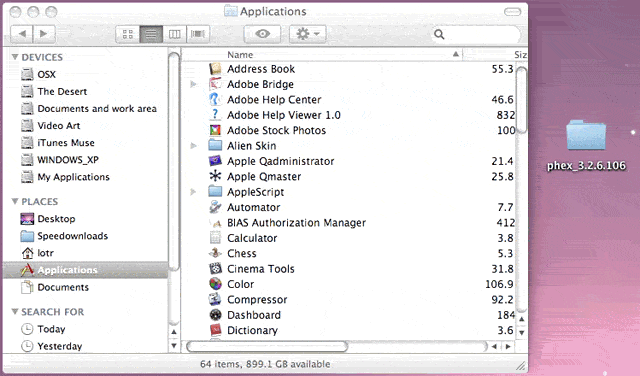This screenshot has width=640, height=376.
Task: Click the horizontal scroll right arrow
Action: pyautogui.click(x=508, y=347)
